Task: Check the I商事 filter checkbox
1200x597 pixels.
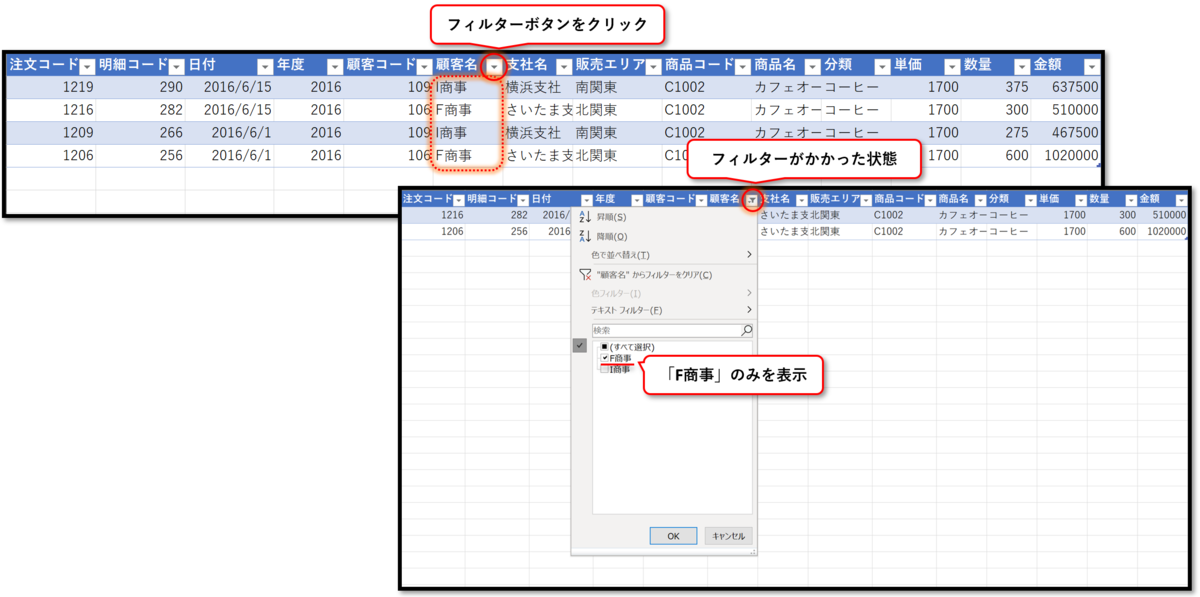Action: [603, 369]
